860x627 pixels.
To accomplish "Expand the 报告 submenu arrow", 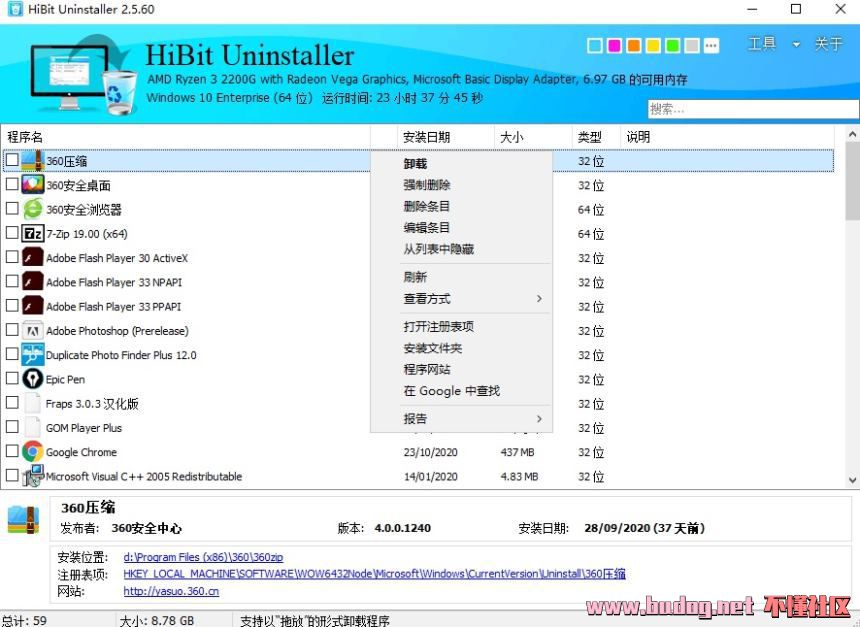I will (x=539, y=419).
